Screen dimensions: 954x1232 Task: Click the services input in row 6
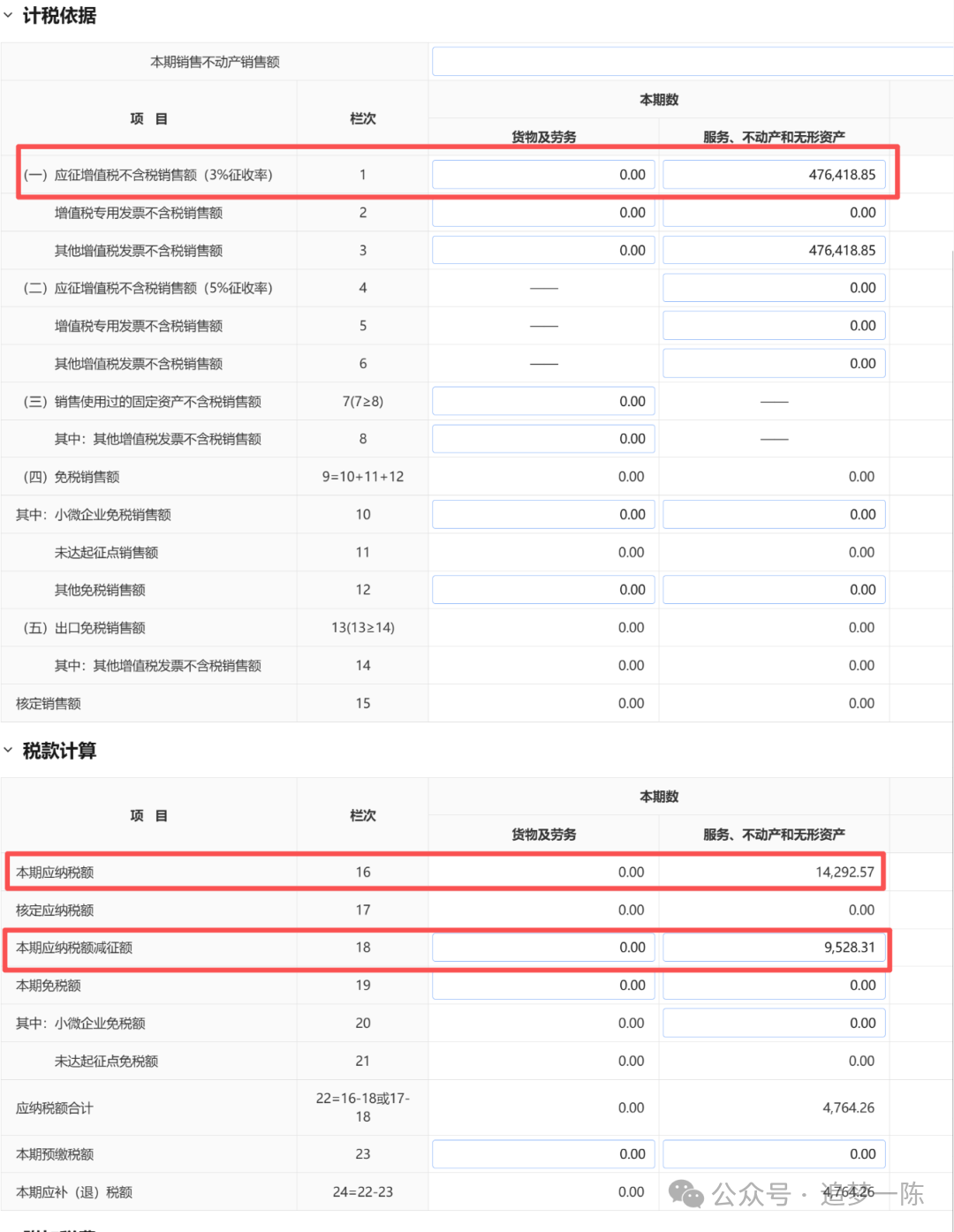[773, 362]
